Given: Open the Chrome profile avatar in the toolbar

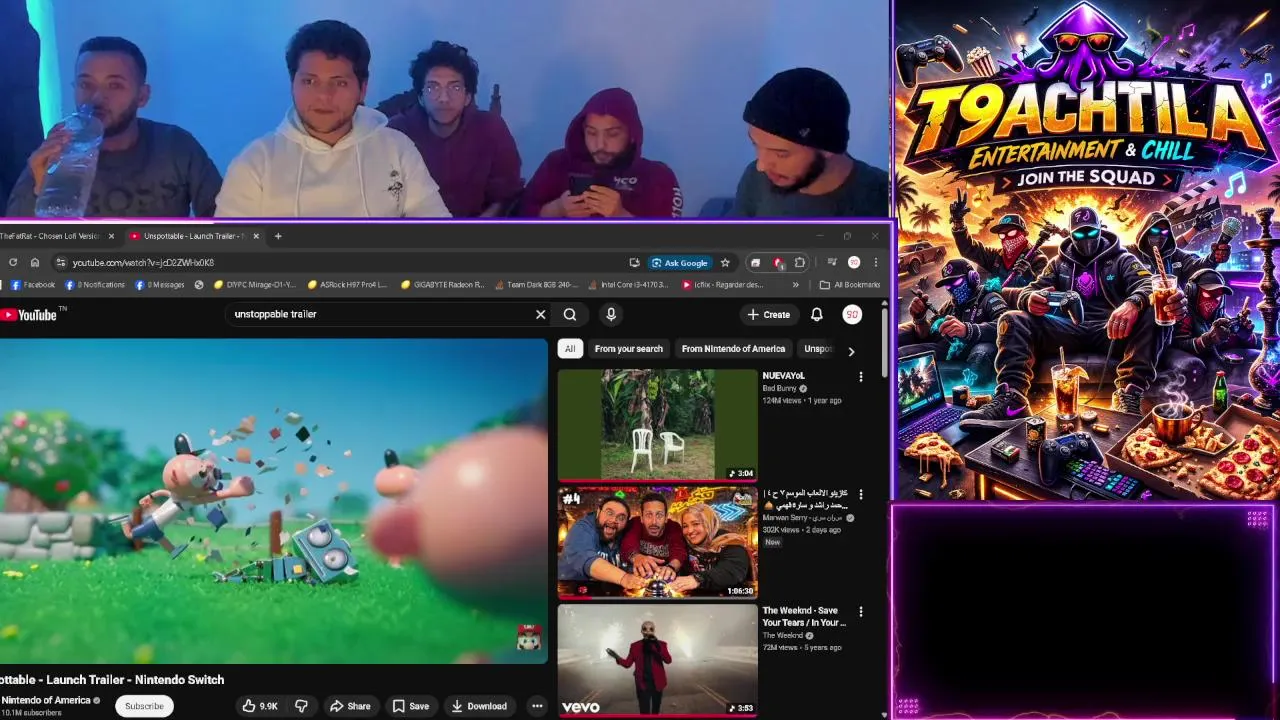Looking at the screenshot, I should (854, 263).
